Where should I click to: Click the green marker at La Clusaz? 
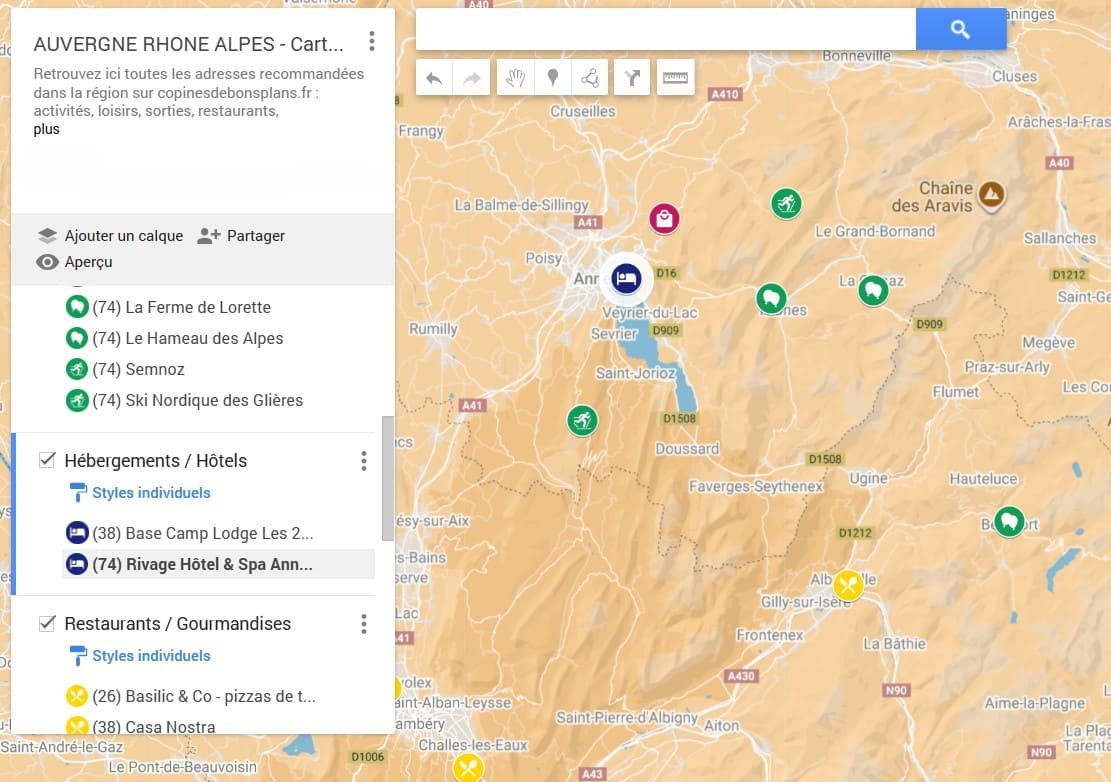pos(873,290)
